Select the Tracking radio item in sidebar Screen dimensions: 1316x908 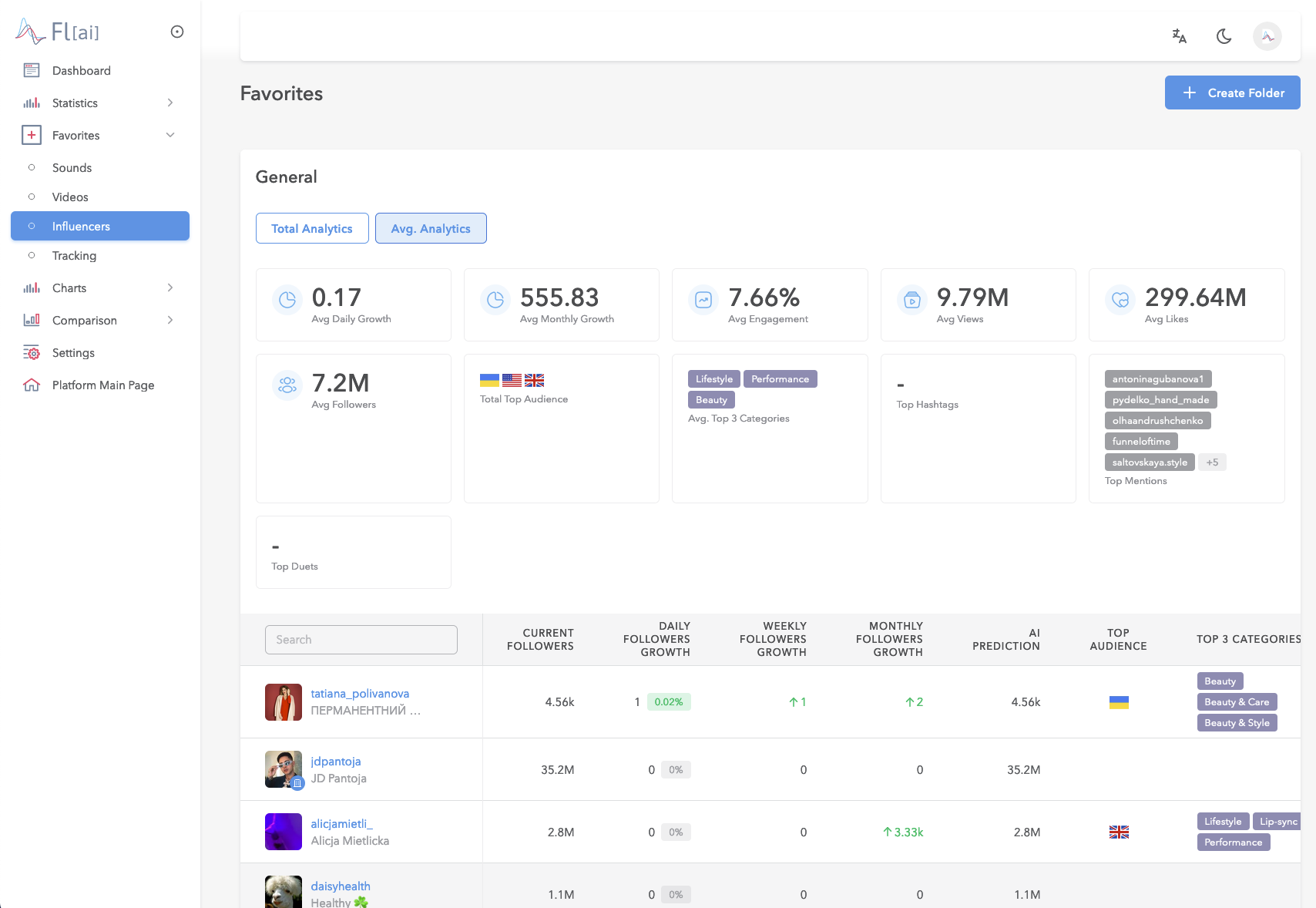74,256
